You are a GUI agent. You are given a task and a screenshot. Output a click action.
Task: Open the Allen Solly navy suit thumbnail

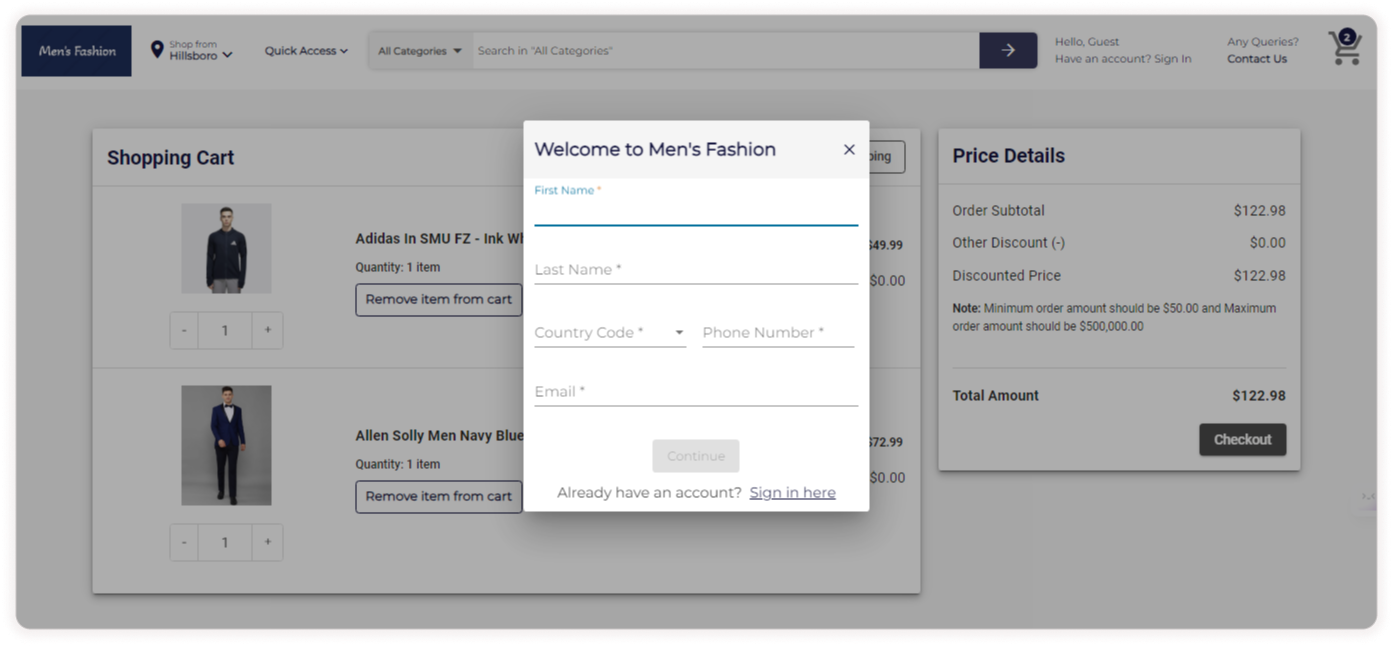(x=226, y=445)
